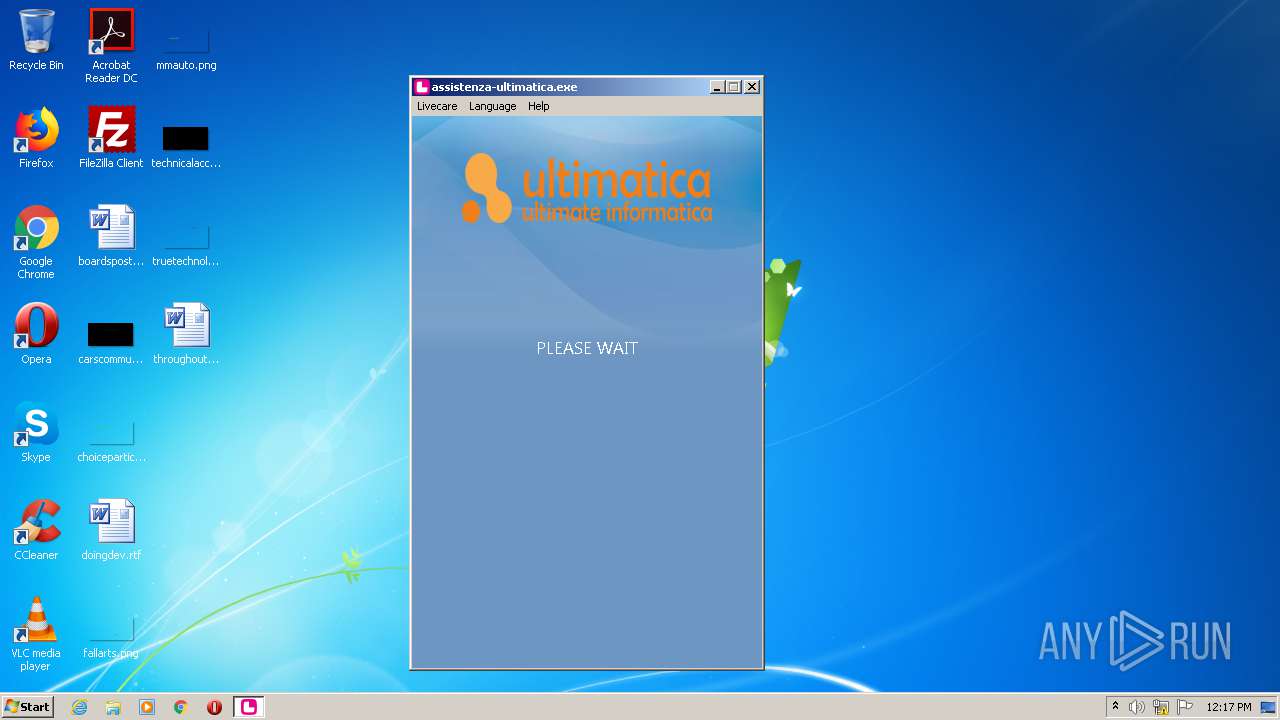The image size is (1280, 720).
Task: Select the Firefox desktop shortcut
Action: [36, 138]
